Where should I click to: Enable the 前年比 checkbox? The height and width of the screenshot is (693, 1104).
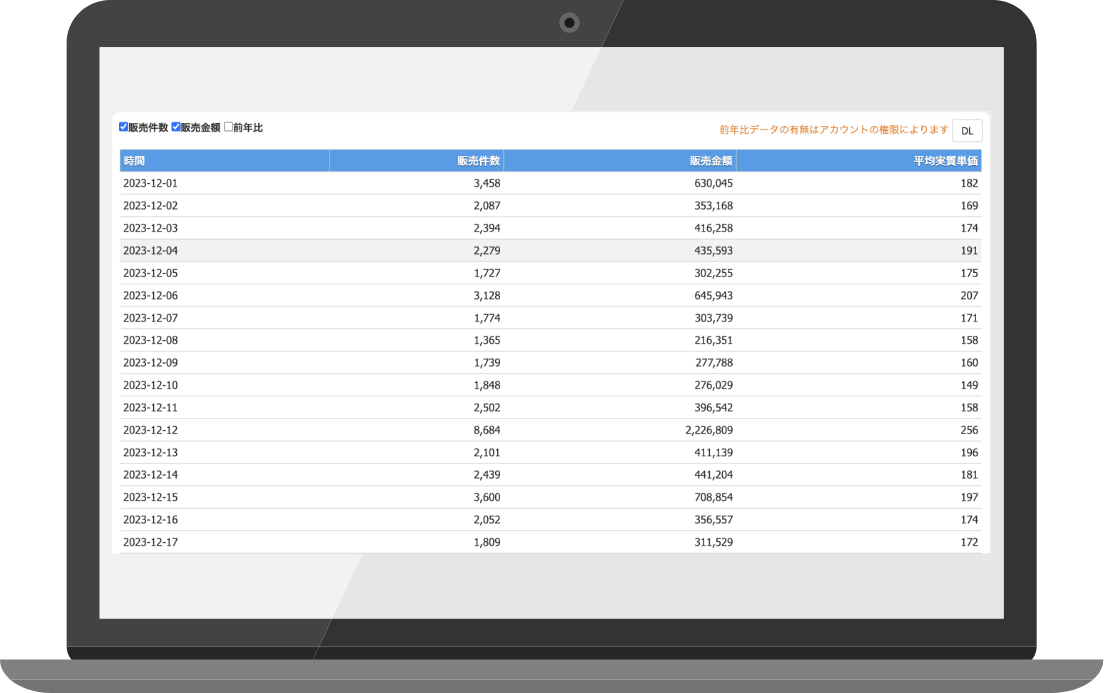228,128
